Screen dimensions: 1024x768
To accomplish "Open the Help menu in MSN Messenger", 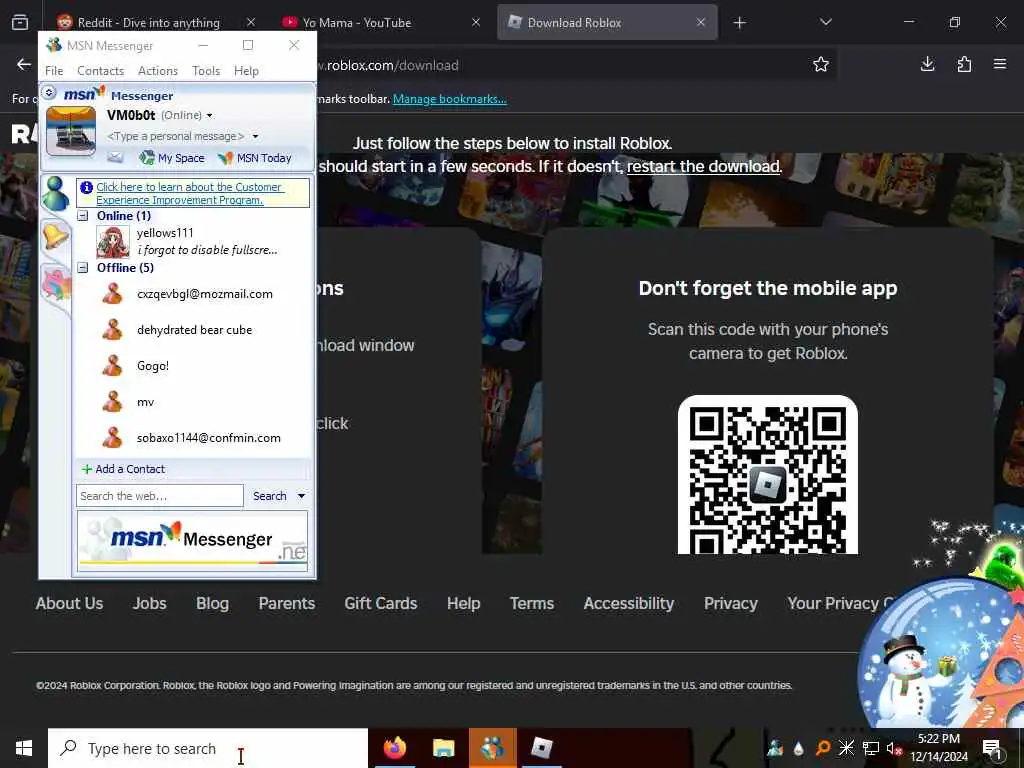I will click(x=246, y=71).
